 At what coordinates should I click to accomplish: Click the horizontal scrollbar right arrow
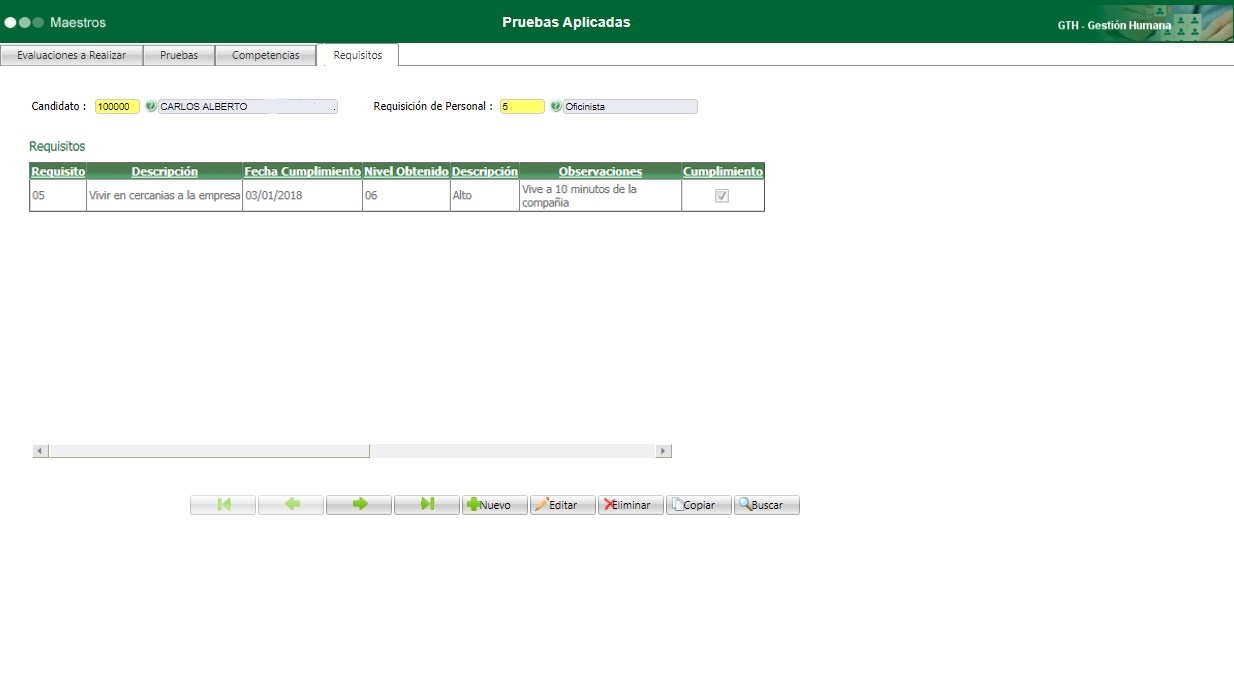click(x=664, y=451)
